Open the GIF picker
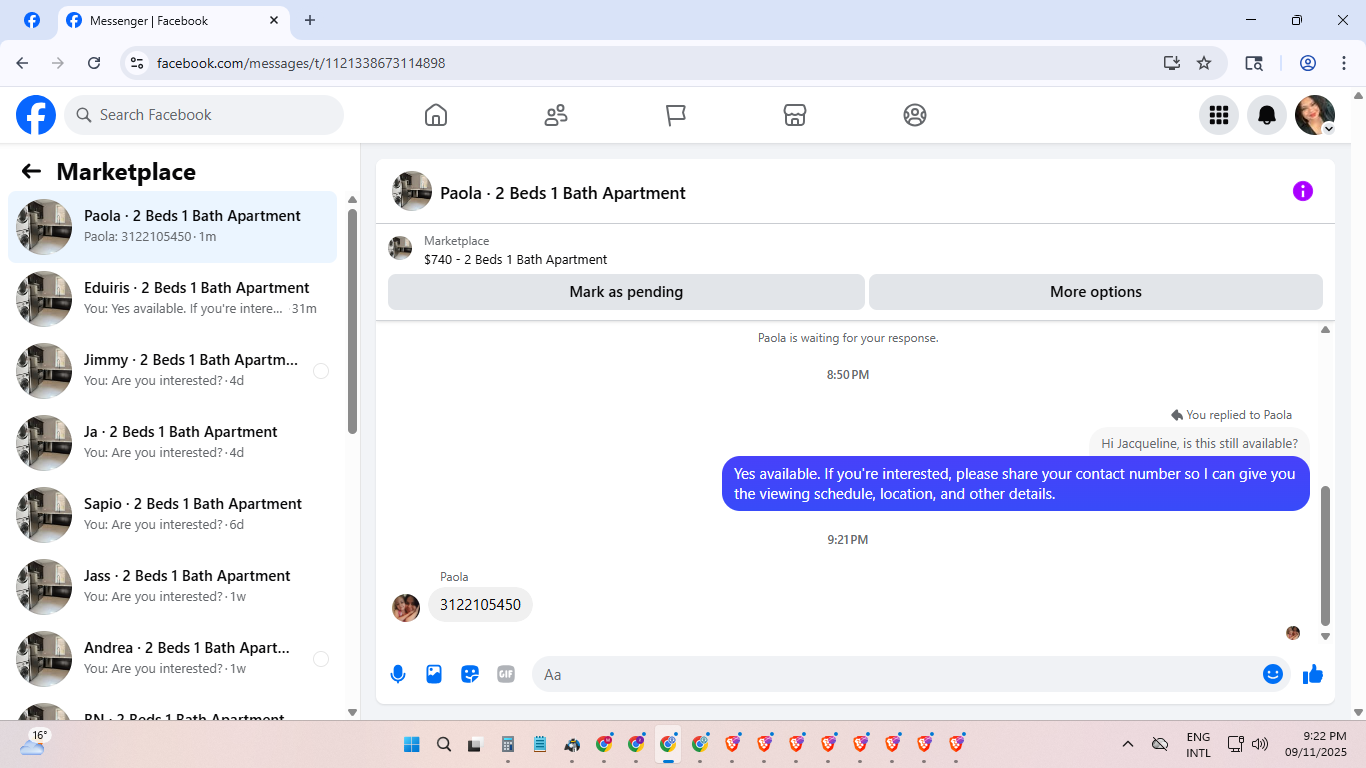 pos(506,674)
